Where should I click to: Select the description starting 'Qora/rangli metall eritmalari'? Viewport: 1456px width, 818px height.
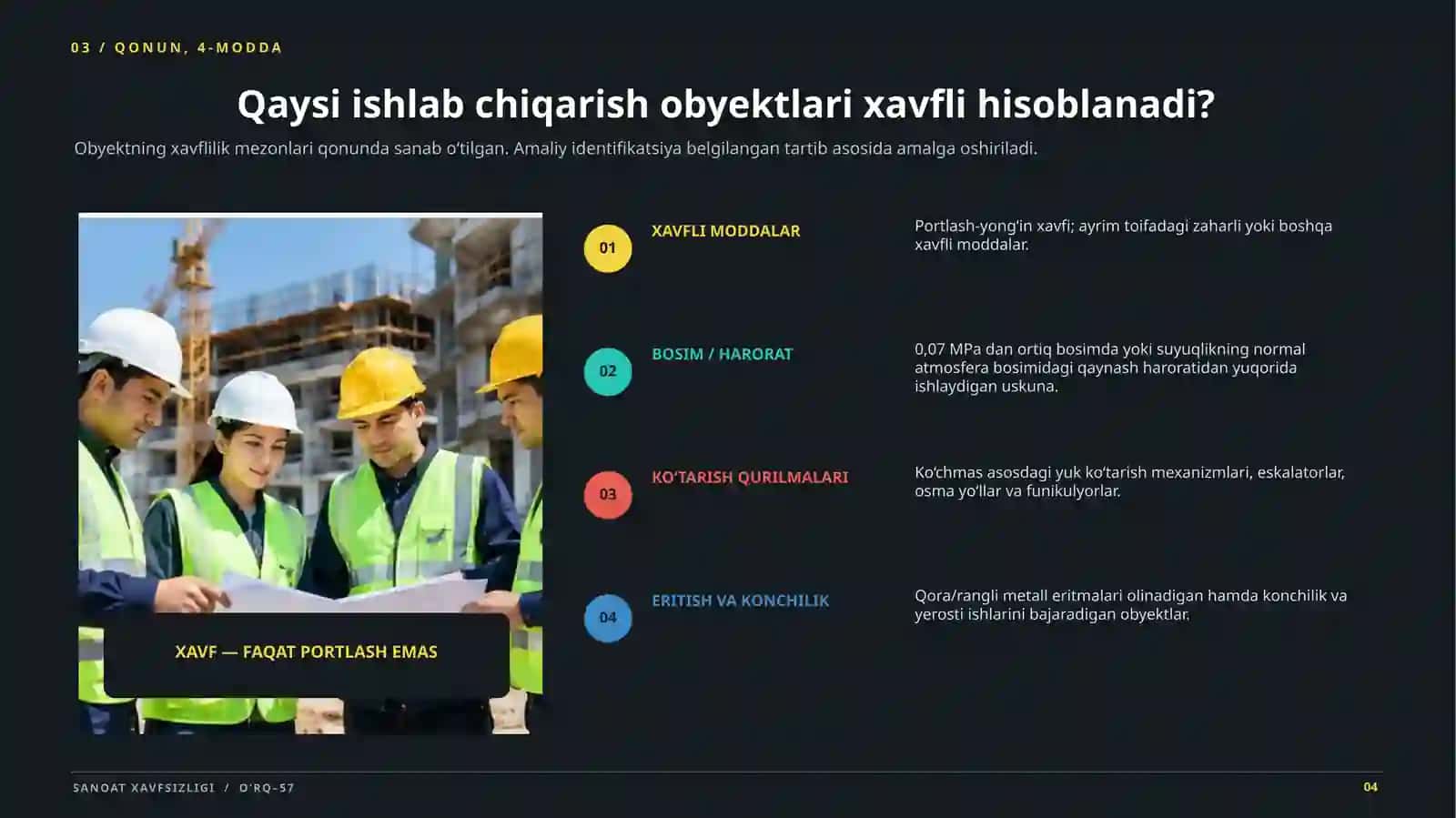click(x=1130, y=605)
